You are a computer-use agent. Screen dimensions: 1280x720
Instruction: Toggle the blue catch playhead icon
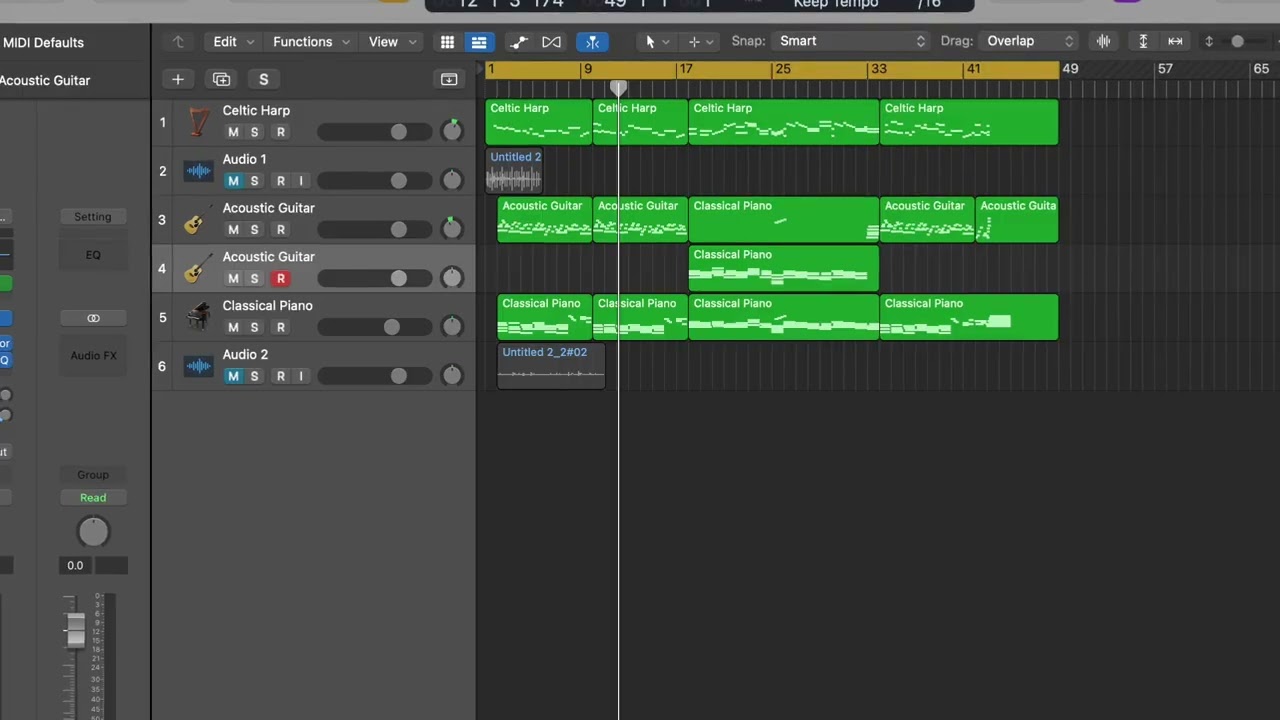592,41
